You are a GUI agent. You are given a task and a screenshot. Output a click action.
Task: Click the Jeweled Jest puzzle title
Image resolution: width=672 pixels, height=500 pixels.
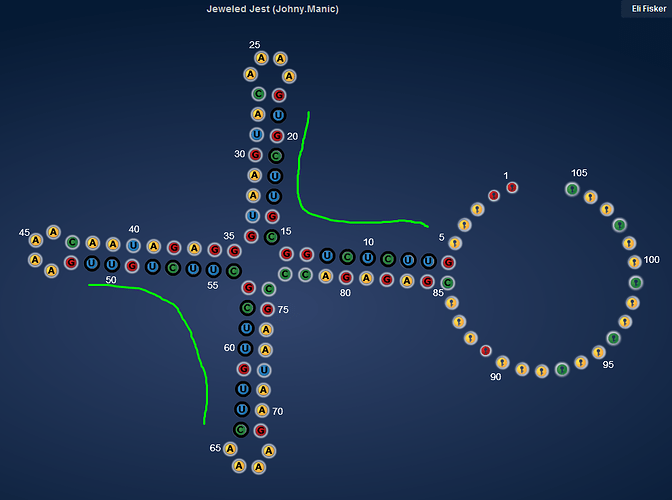coord(272,9)
